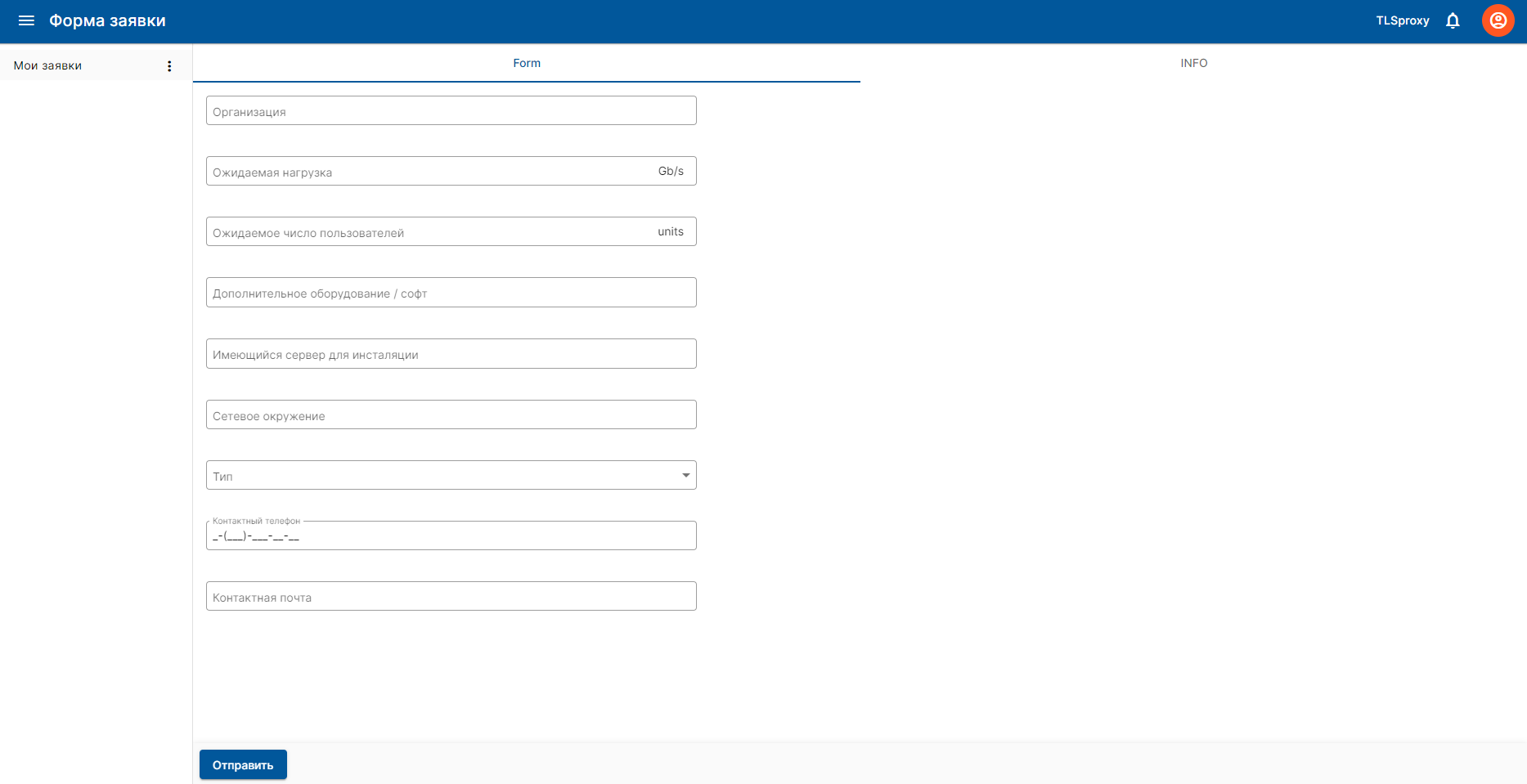This screenshot has height=784, width=1527.
Task: Expand the Тип dropdown arrow
Action: (x=685, y=475)
